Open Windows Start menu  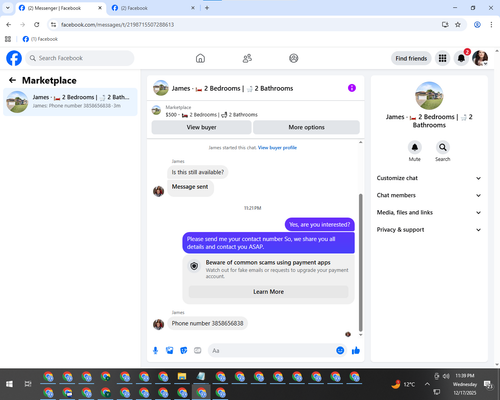click(x=9, y=384)
